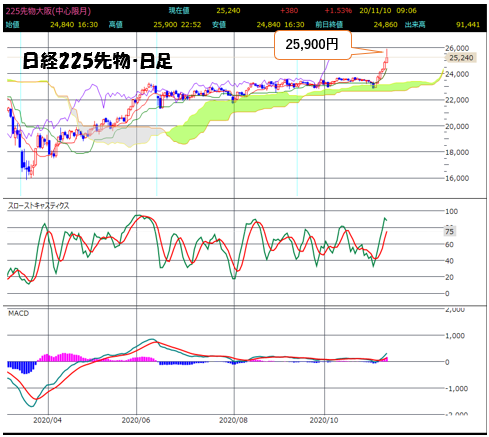Viewport: 489px width, 437px height.
Task: Click the 225先物大阪(中心限月) title text
Action: (x=48, y=11)
